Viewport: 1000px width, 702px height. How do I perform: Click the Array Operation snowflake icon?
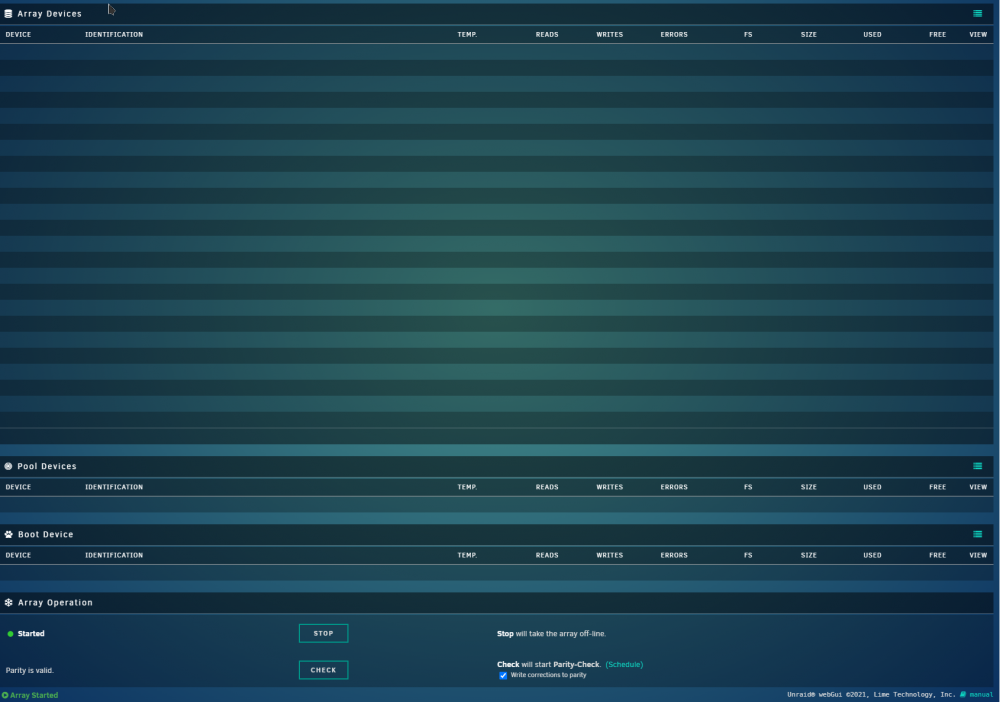[8, 603]
